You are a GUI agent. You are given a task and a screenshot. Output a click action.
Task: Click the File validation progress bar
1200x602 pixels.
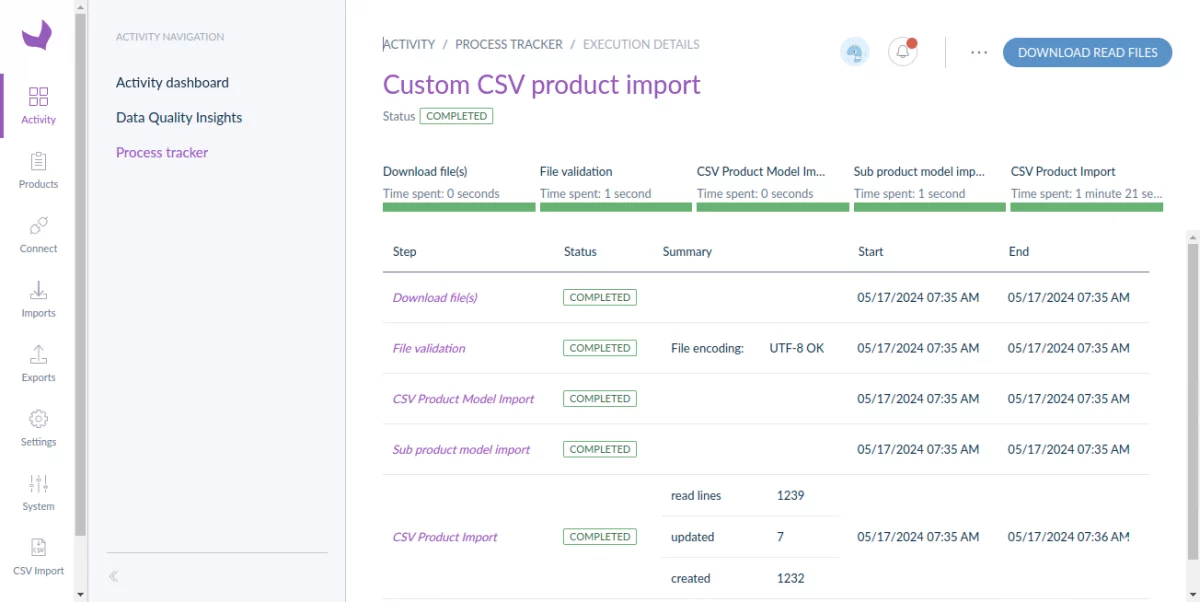615,207
